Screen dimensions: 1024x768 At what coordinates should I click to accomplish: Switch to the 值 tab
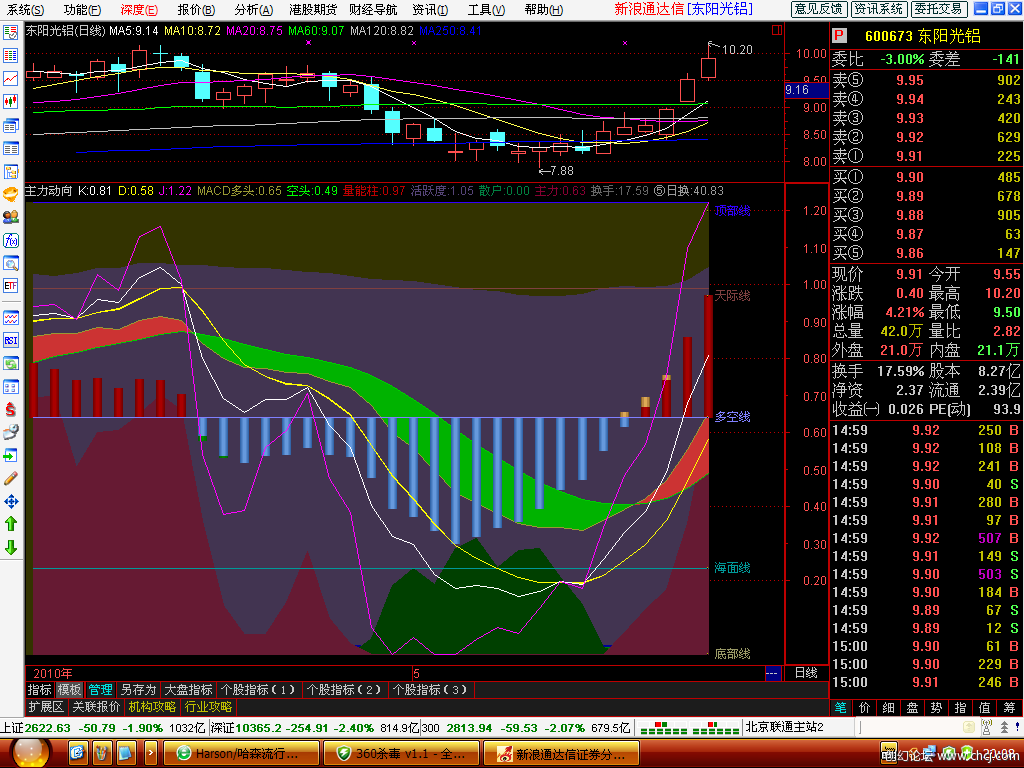point(985,707)
